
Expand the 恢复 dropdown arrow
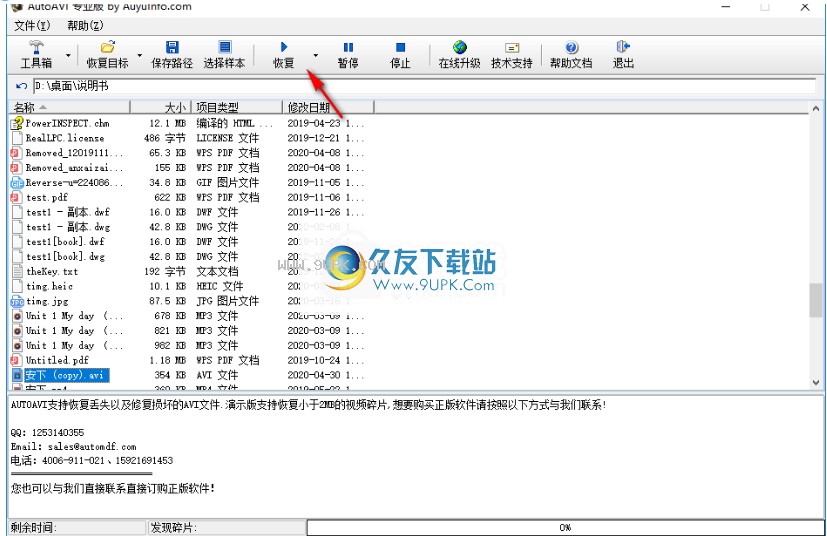pos(315,55)
